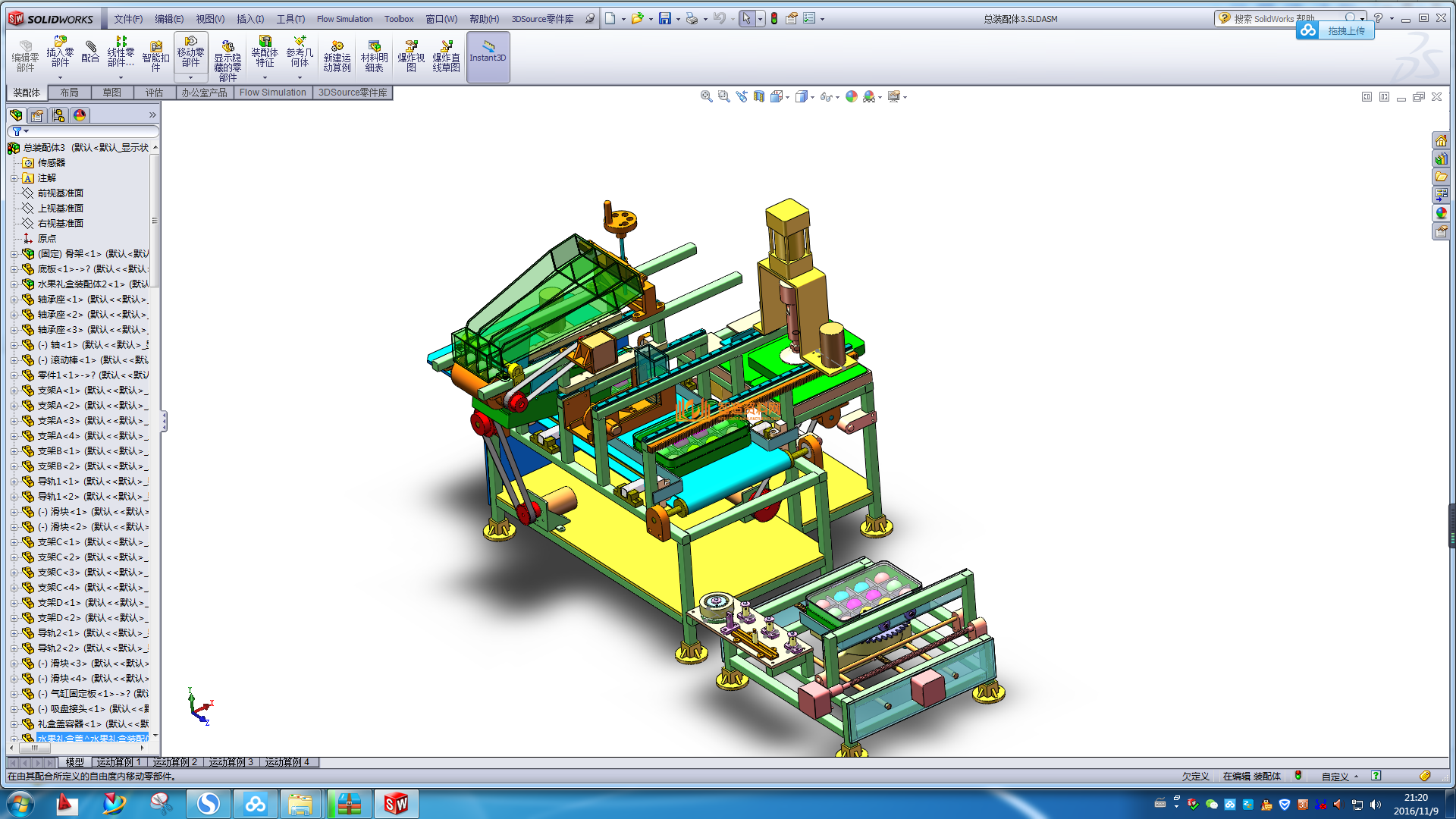This screenshot has width=1456, height=819.
Task: Click the Section View icon in view toolbar
Action: 759,96
